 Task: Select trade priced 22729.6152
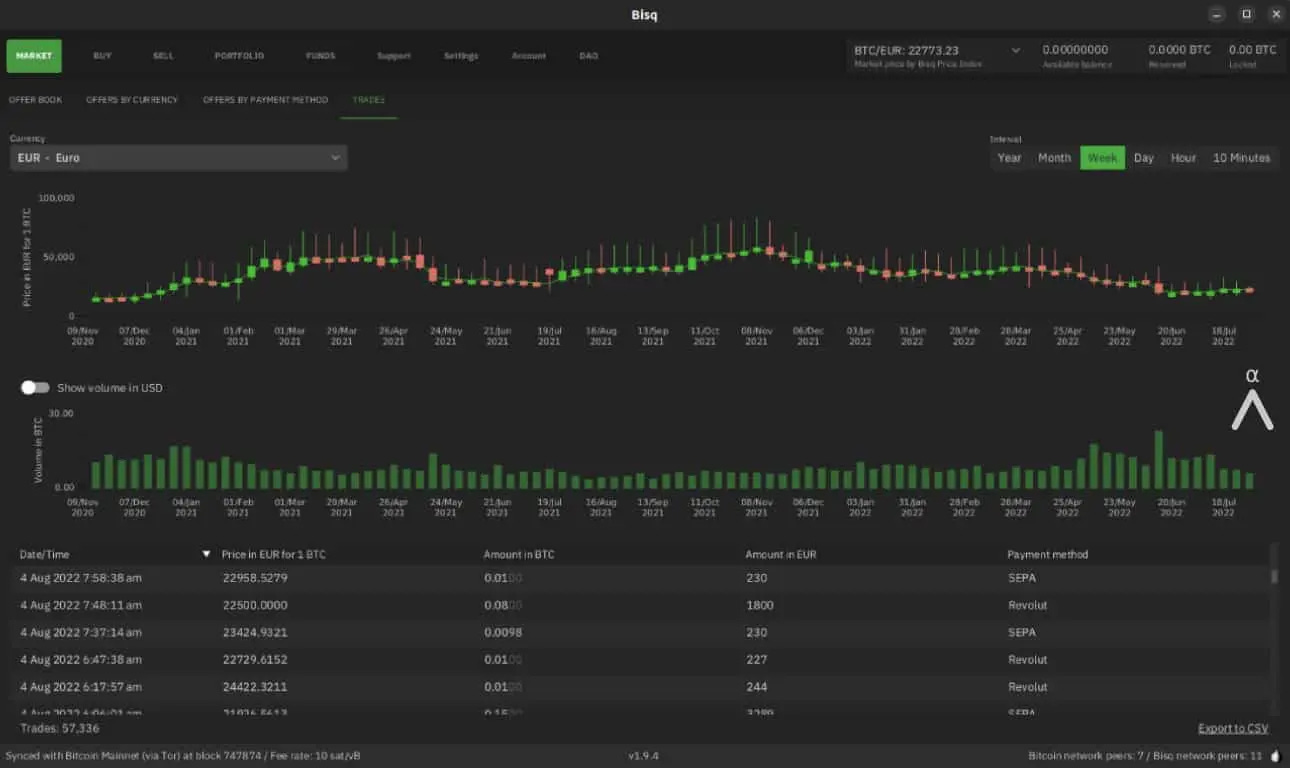(642, 659)
